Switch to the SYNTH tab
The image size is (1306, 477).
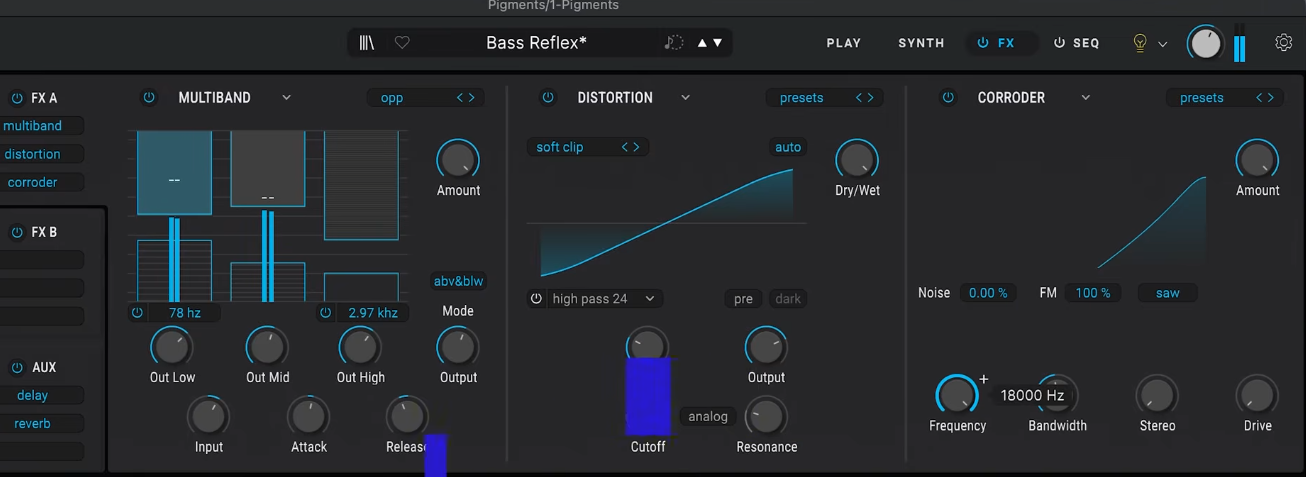coord(921,43)
